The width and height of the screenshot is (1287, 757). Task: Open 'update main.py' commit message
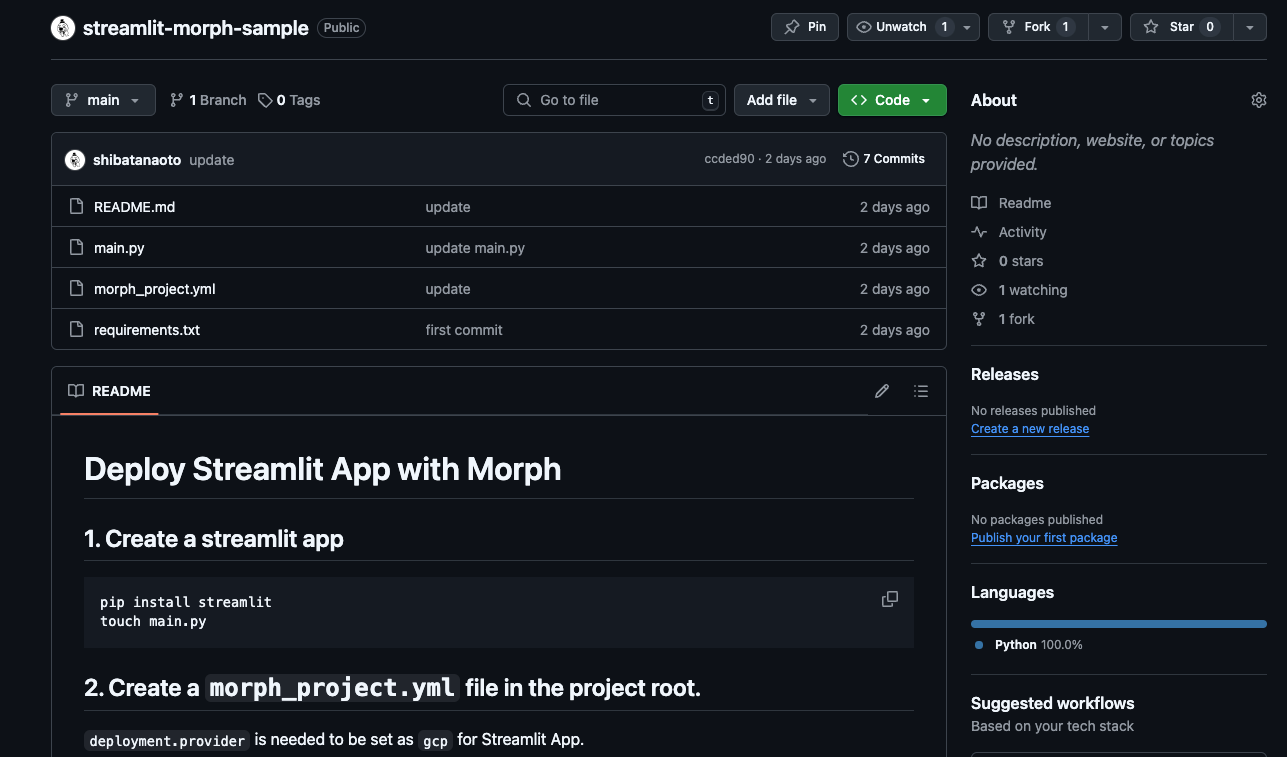[475, 248]
